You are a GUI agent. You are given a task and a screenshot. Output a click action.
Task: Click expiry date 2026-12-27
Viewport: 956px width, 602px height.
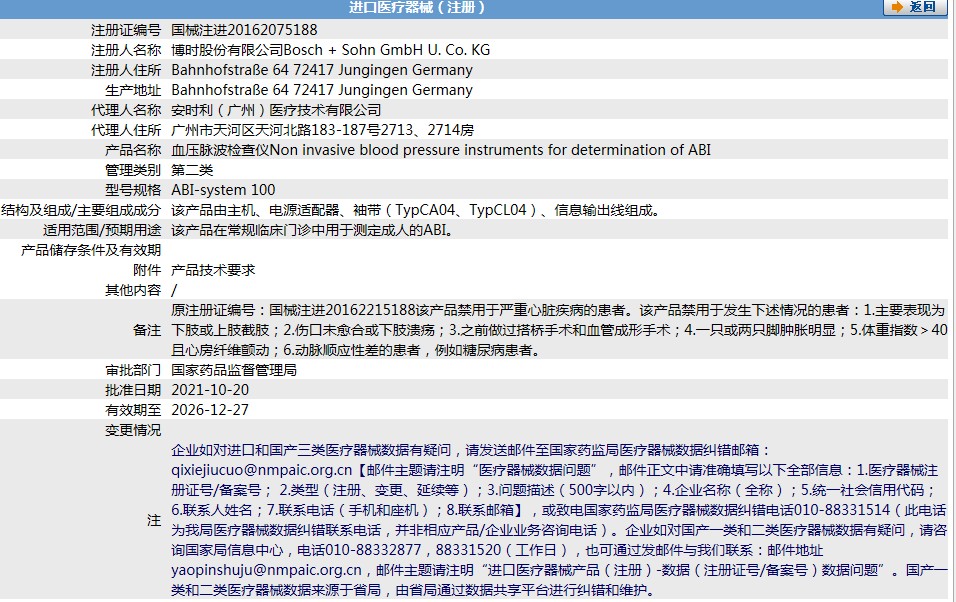click(x=210, y=410)
